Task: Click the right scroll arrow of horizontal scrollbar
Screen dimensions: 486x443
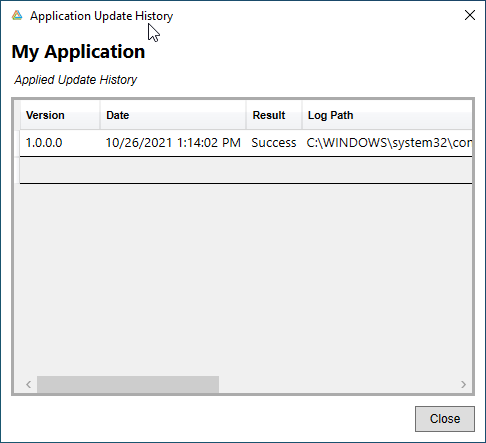Action: point(463,384)
